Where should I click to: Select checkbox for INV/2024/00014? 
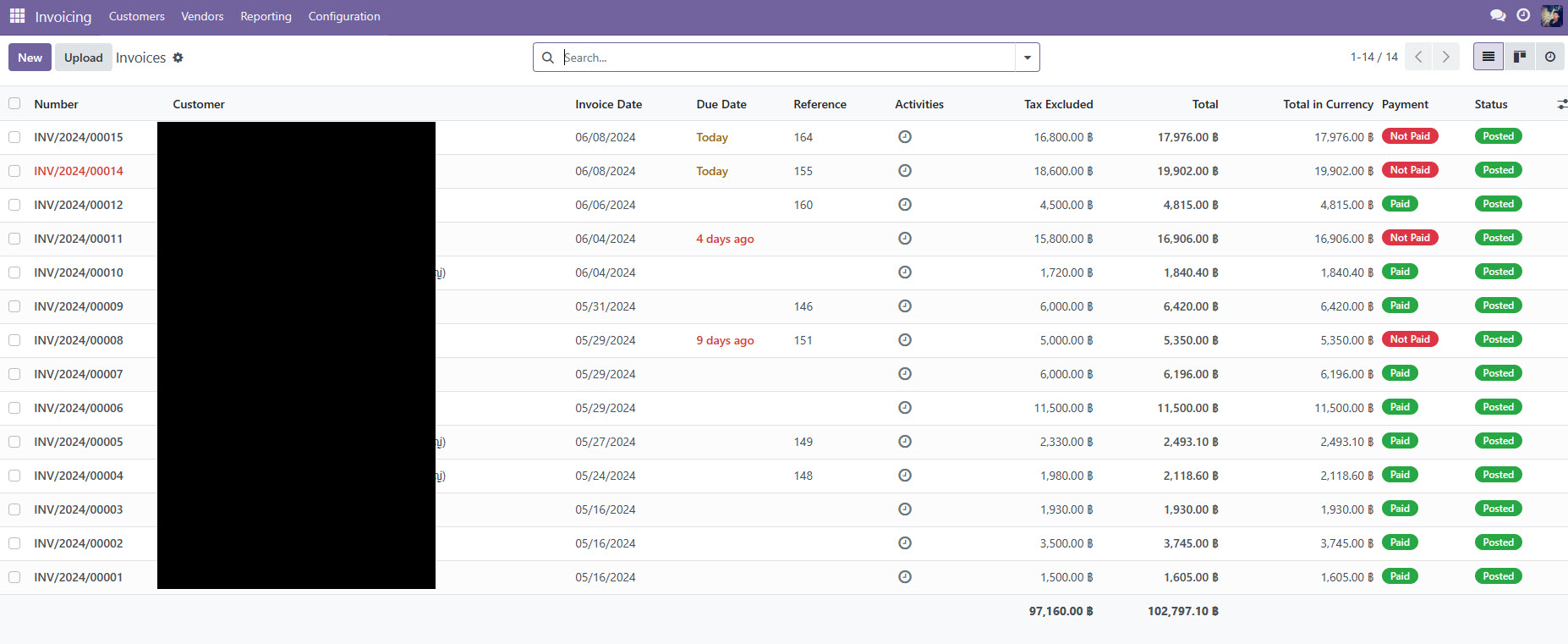(14, 171)
